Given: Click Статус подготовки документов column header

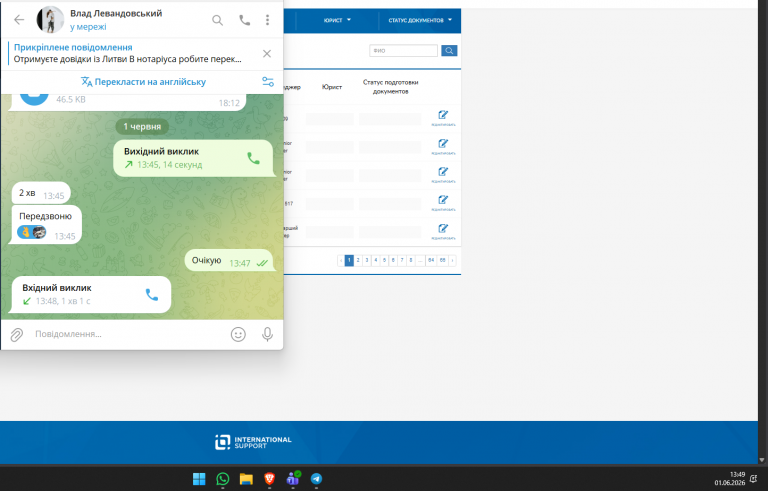Looking at the screenshot, I should 390,87.
